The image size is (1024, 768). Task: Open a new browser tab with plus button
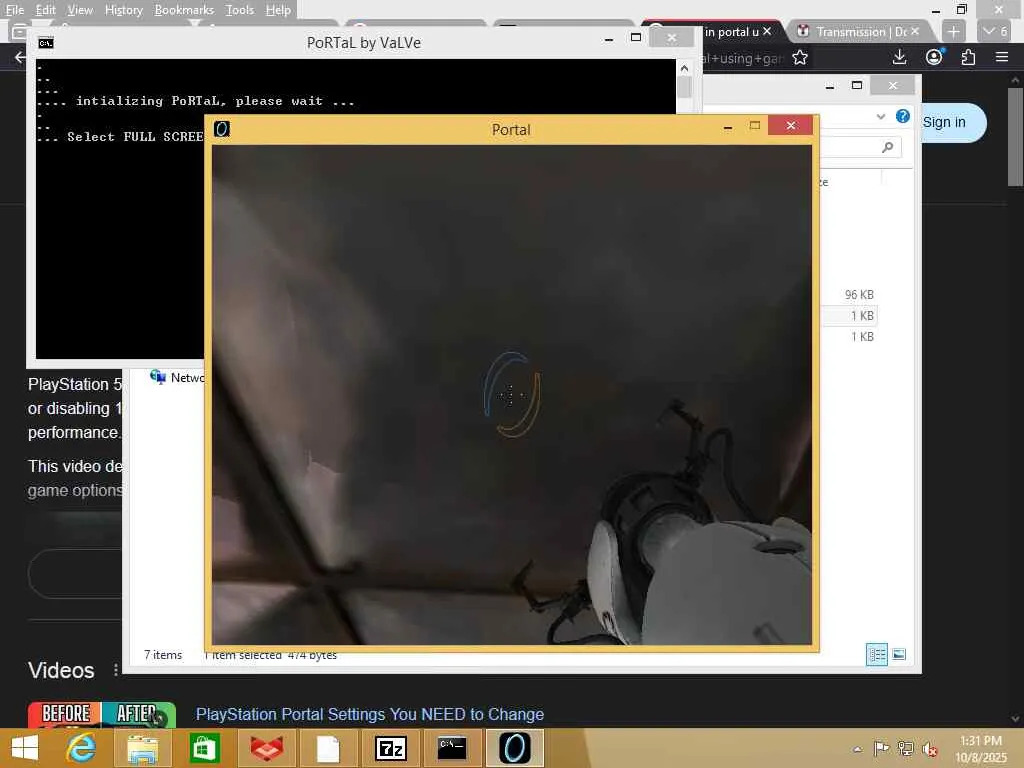click(953, 31)
